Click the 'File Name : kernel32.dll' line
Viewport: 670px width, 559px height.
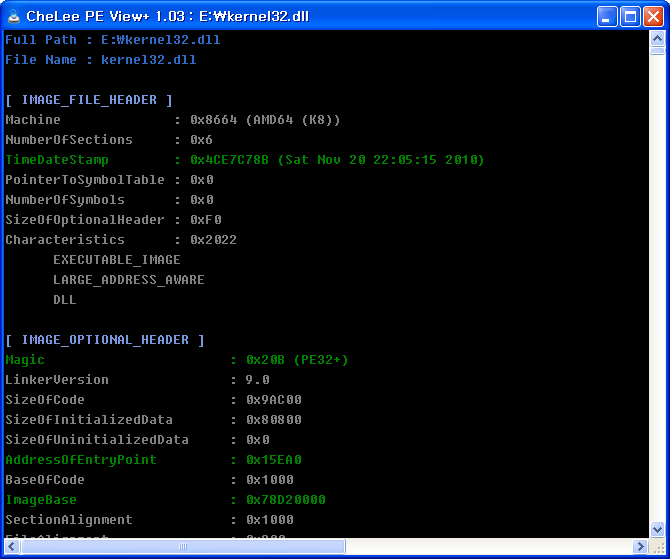tap(101, 60)
